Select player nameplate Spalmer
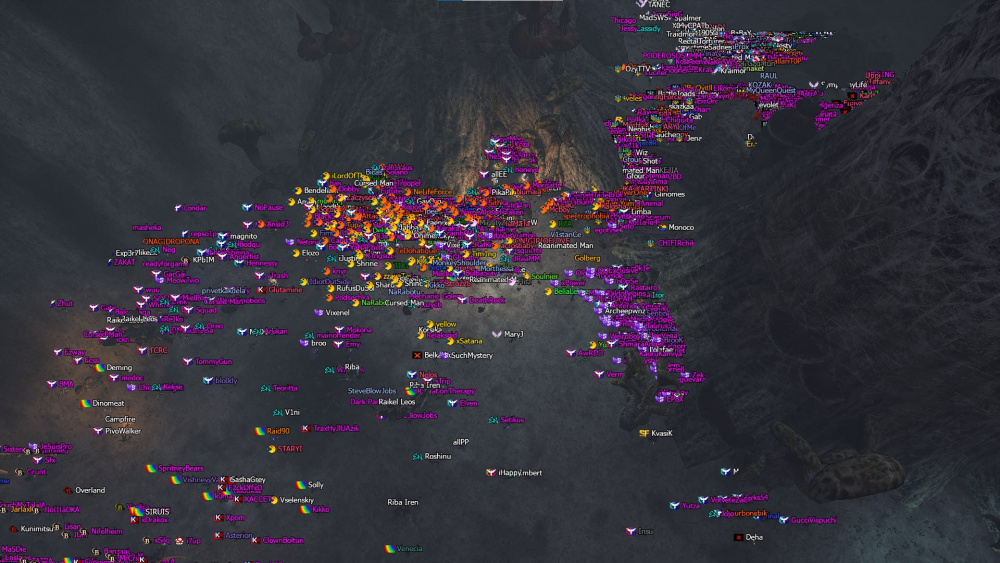The height and width of the screenshot is (563, 1000). 688,18
